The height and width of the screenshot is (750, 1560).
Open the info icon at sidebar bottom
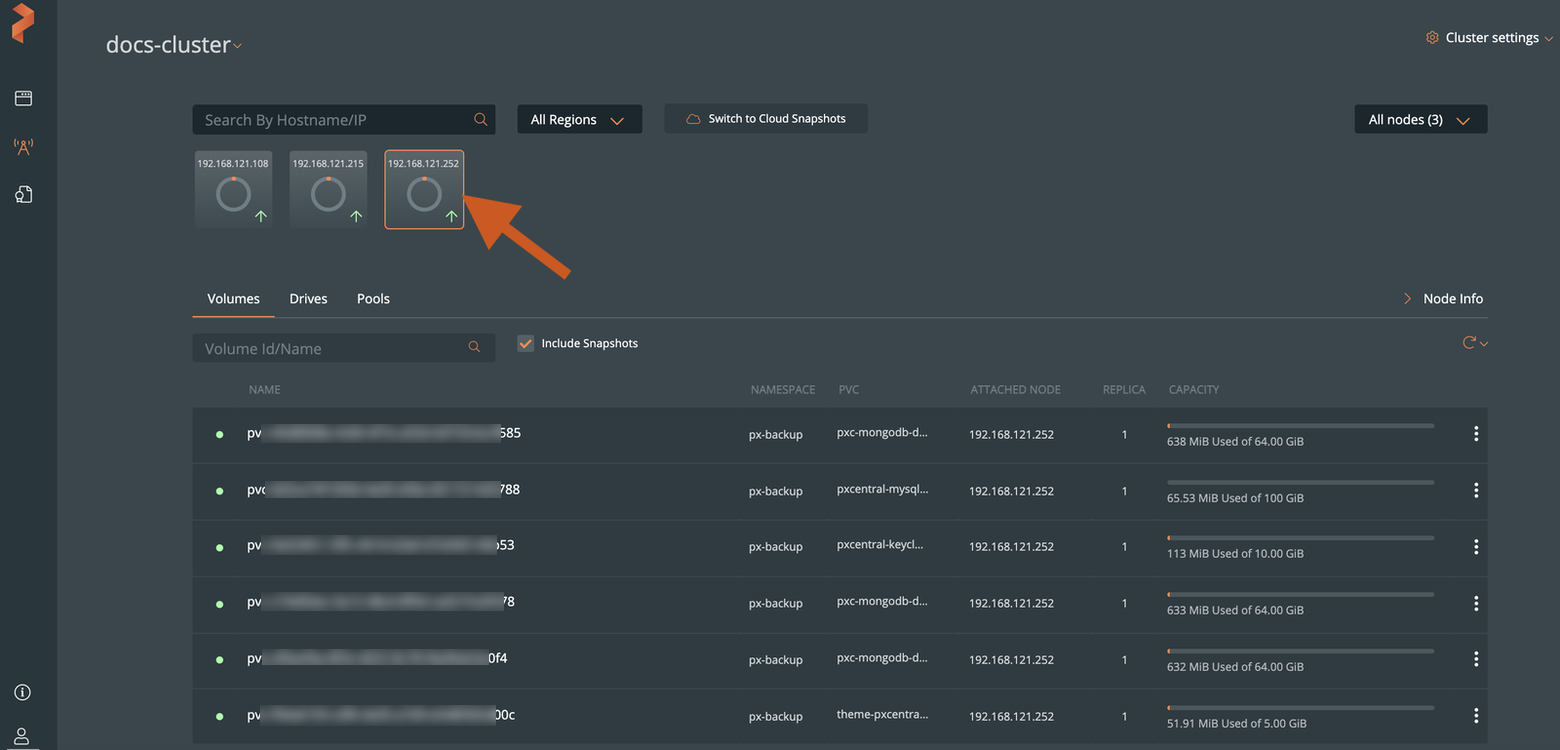click(22, 692)
